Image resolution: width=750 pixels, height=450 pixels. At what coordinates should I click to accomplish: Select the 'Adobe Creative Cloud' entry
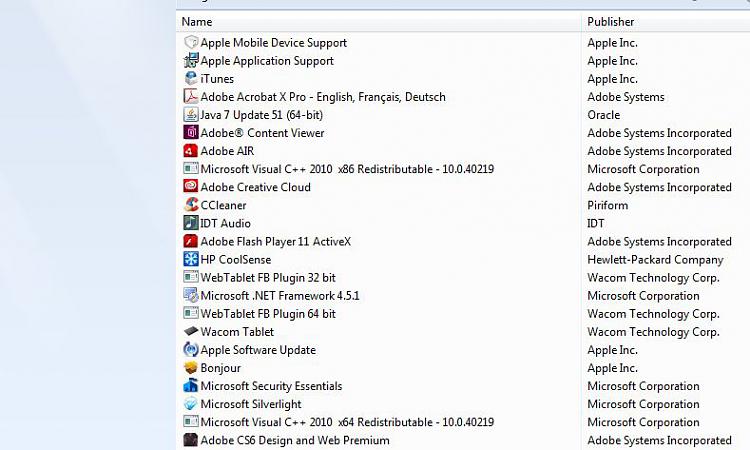pos(255,187)
